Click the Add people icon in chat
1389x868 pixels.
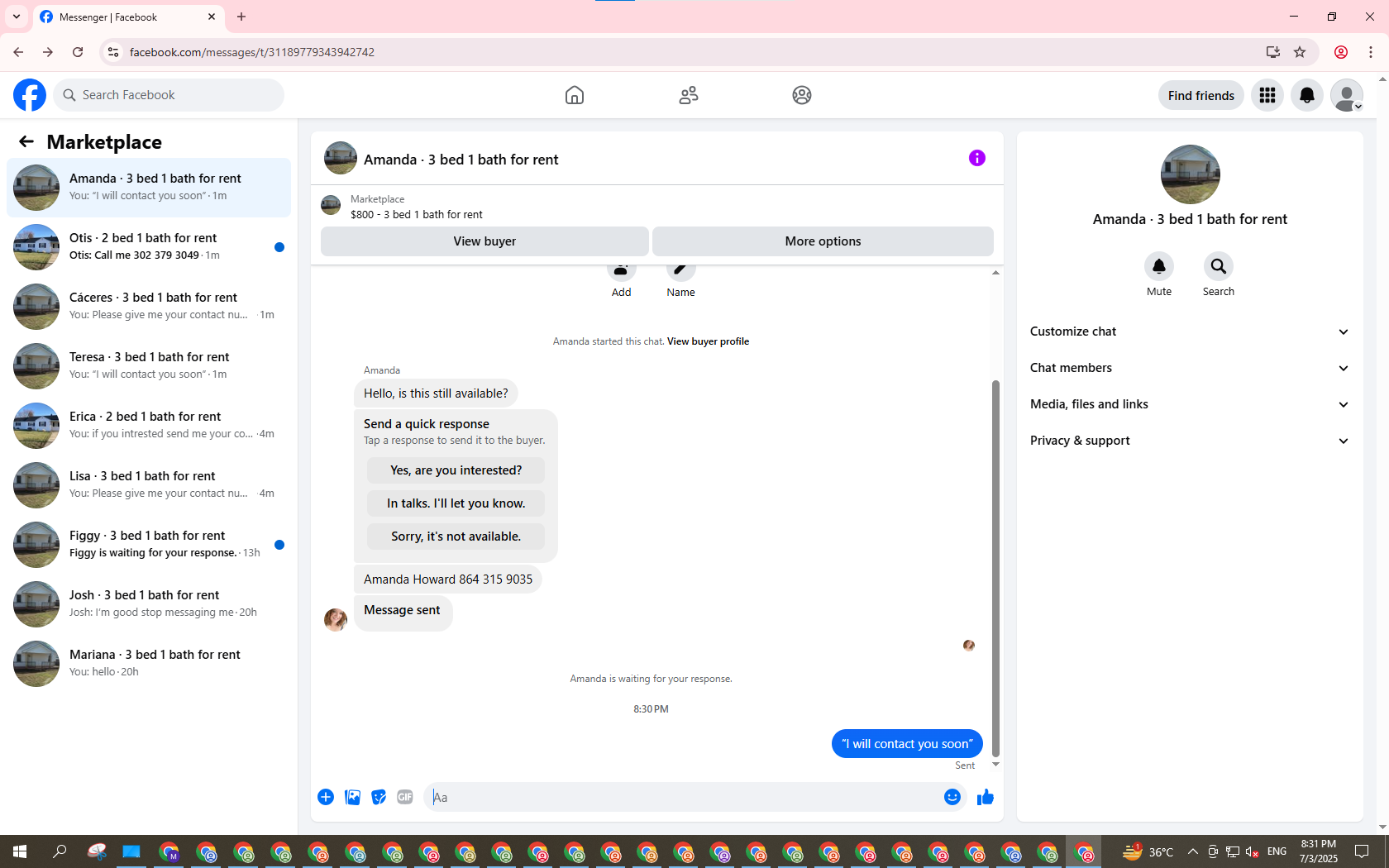[x=621, y=271]
